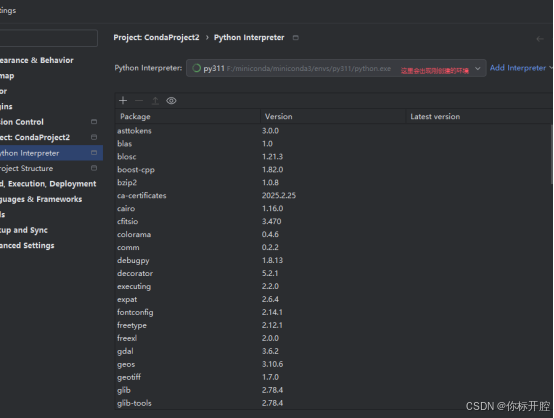Sort by the Version column header
The height and width of the screenshot is (418, 554).
333,117
